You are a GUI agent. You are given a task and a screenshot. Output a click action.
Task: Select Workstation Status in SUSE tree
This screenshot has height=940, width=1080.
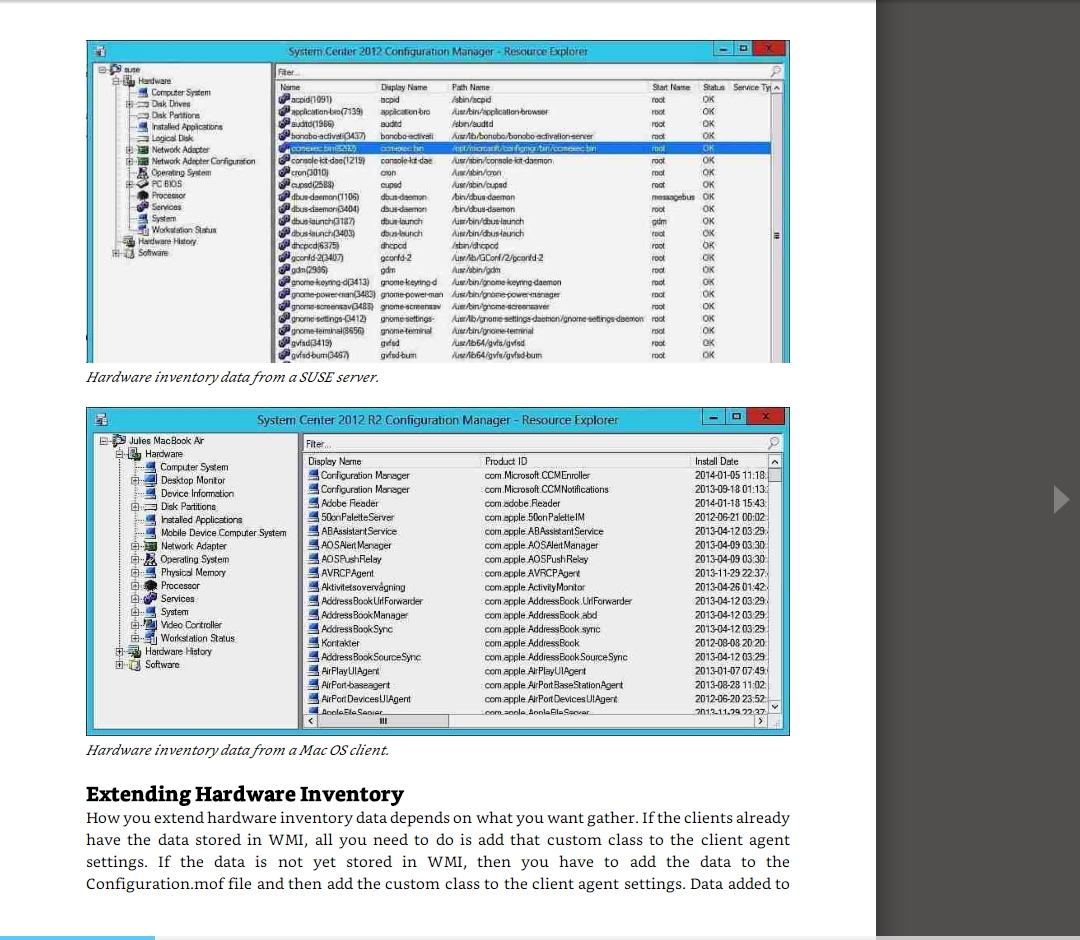click(x=182, y=230)
